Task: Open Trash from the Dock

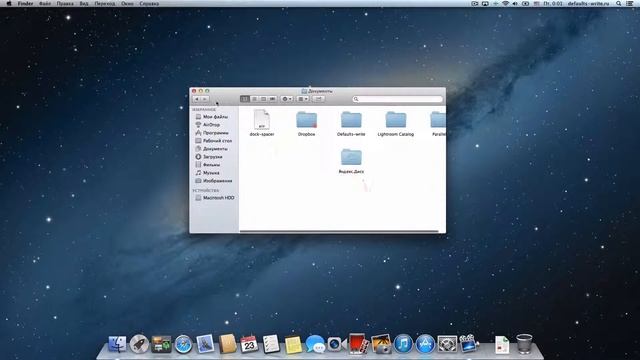Action: (x=524, y=344)
